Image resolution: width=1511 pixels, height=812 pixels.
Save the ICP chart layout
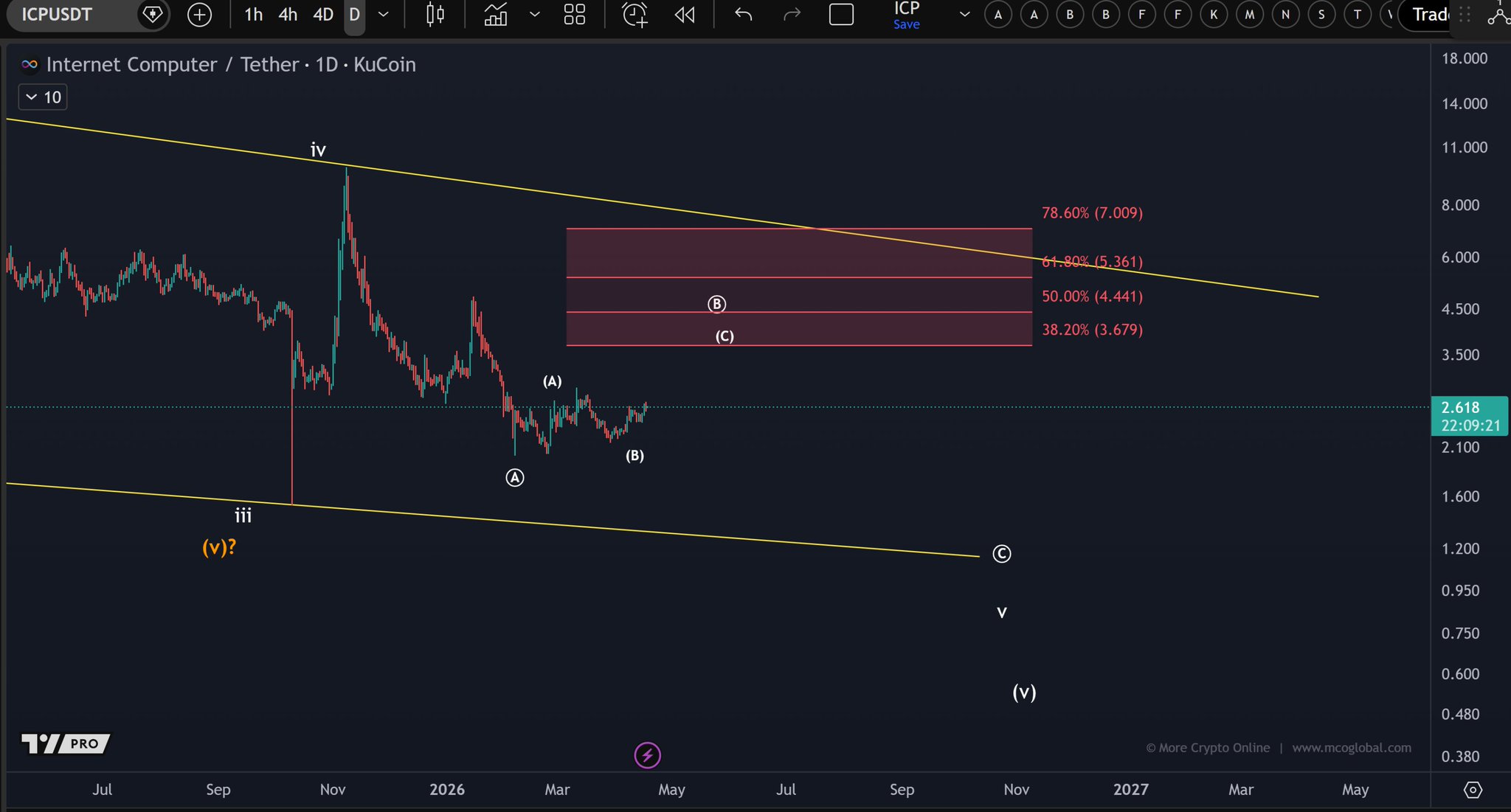(x=906, y=24)
